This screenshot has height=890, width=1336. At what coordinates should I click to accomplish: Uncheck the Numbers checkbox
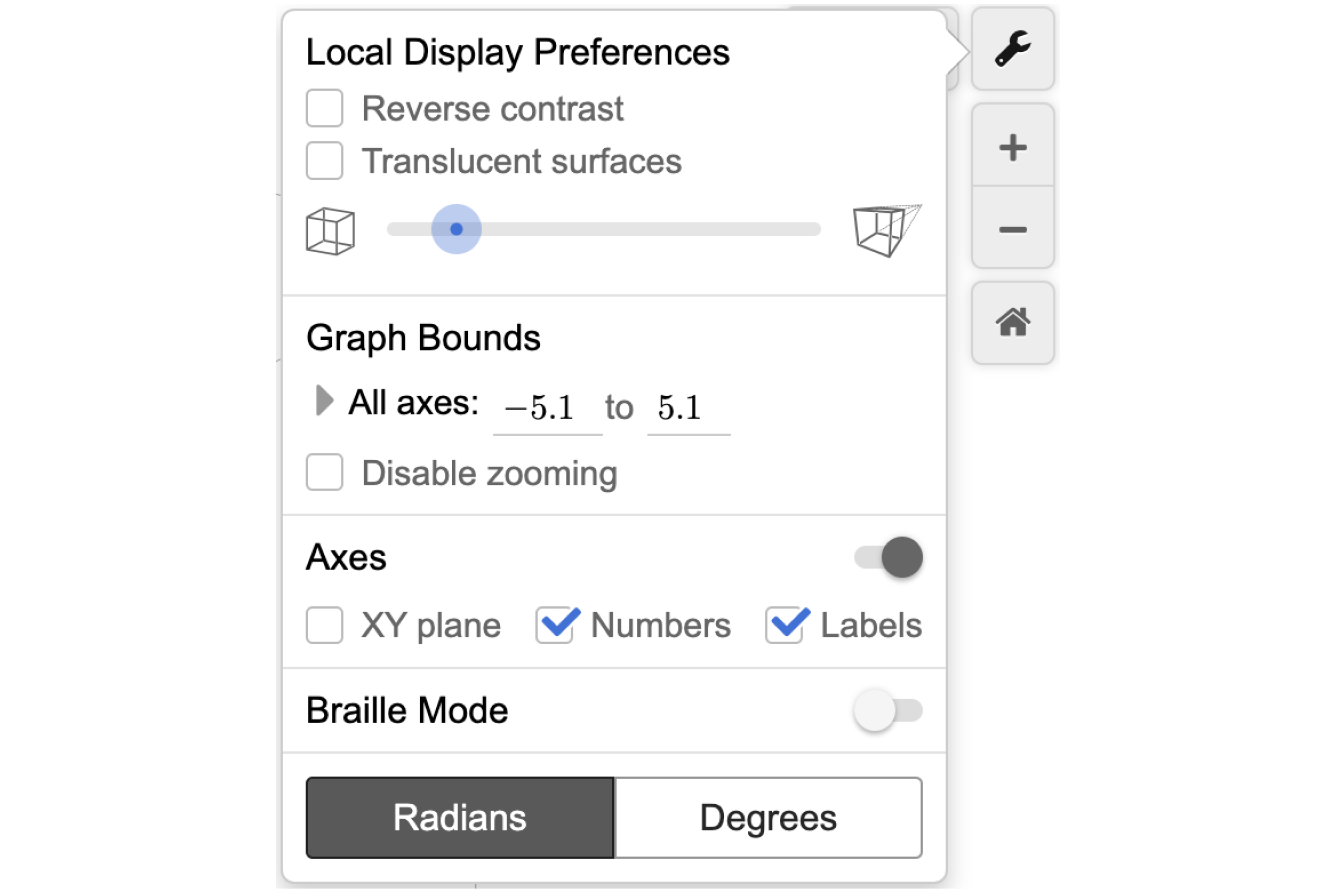tap(555, 626)
